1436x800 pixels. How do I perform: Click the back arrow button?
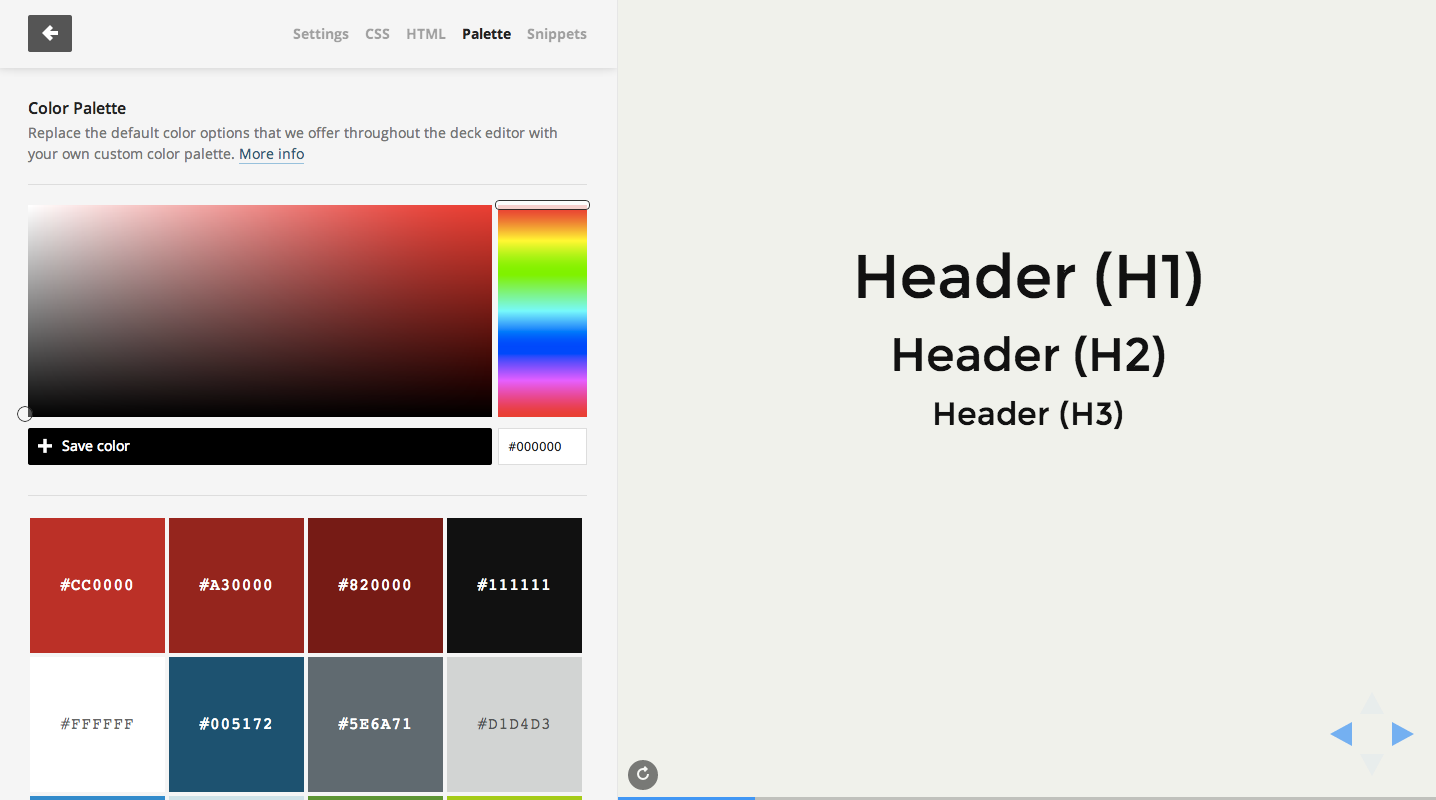50,33
